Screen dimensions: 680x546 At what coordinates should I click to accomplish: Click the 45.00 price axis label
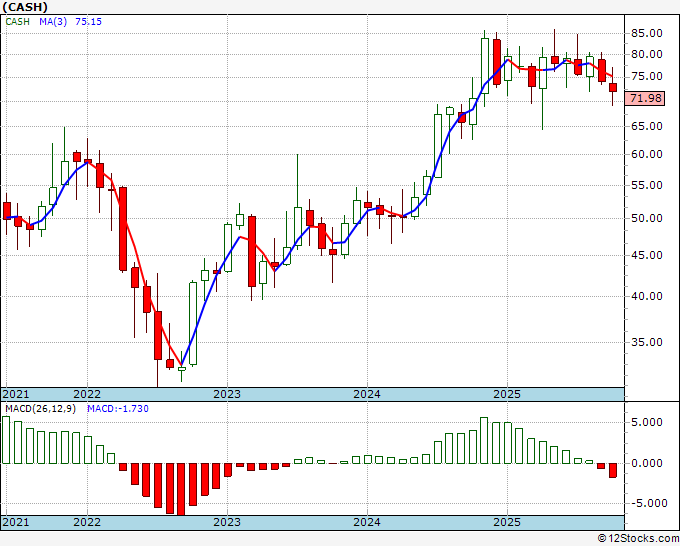(x=647, y=255)
